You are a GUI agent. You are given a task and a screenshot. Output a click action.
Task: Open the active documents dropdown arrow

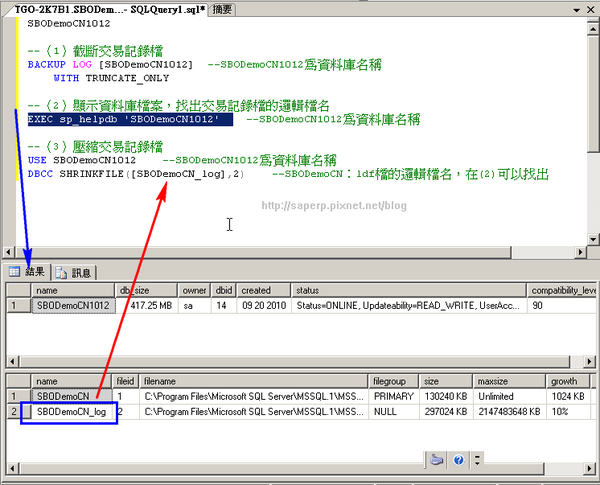(576, 10)
